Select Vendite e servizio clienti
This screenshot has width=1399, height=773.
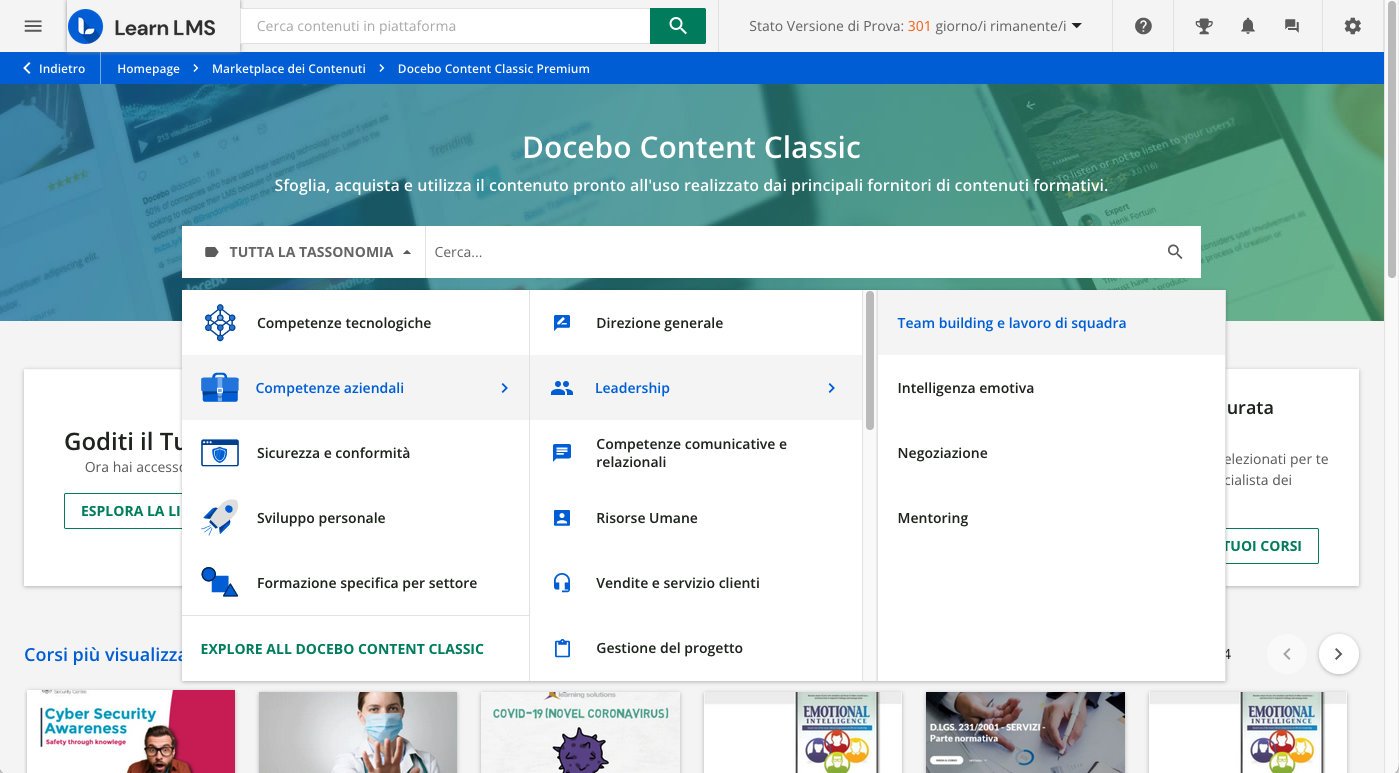point(696,583)
